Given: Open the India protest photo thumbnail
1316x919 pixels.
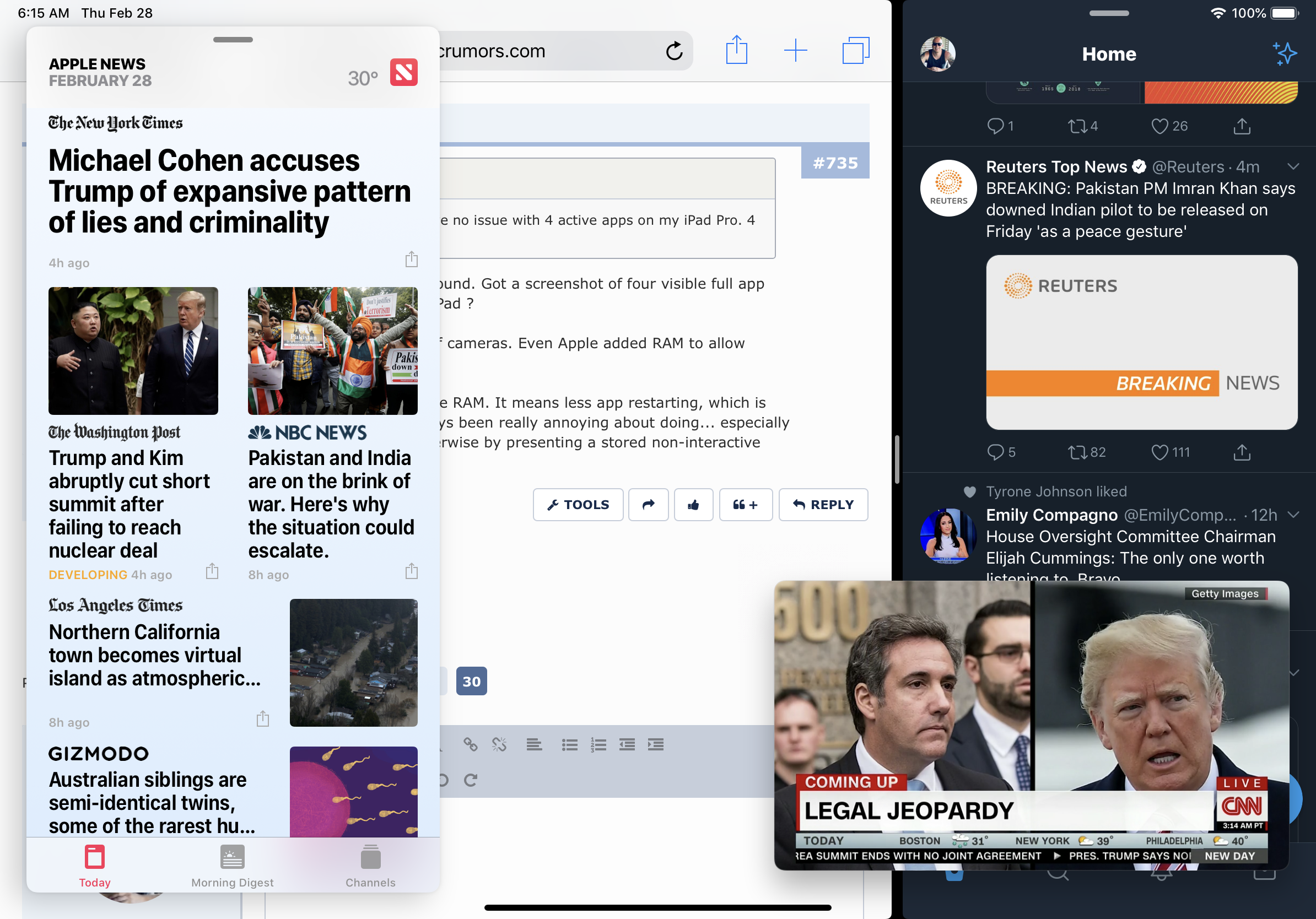Looking at the screenshot, I should (332, 350).
